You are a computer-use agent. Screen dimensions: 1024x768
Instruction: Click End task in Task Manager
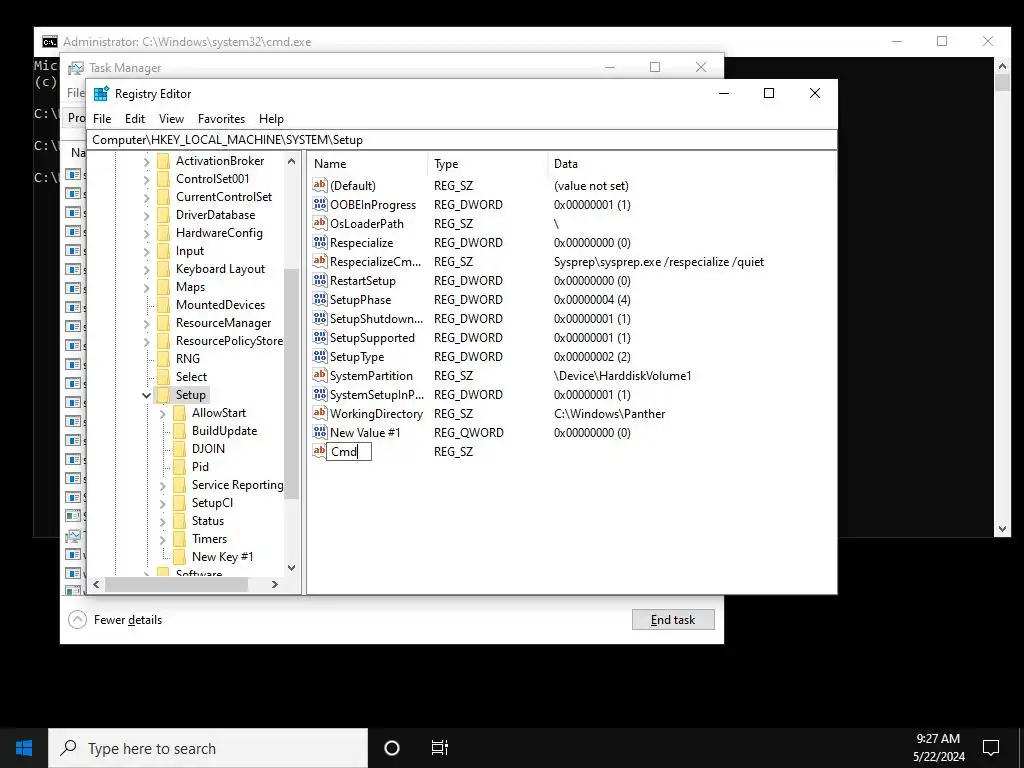(673, 620)
